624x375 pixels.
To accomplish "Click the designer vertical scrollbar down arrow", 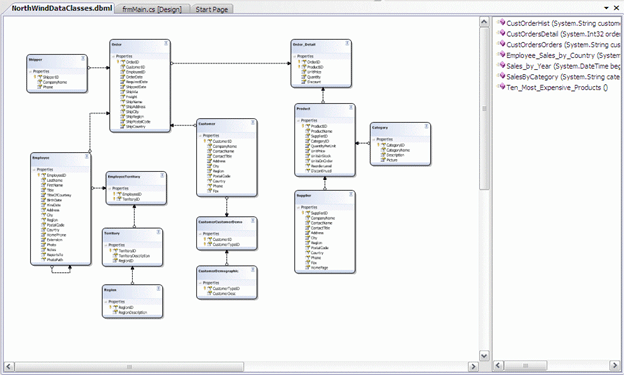I will click(484, 355).
